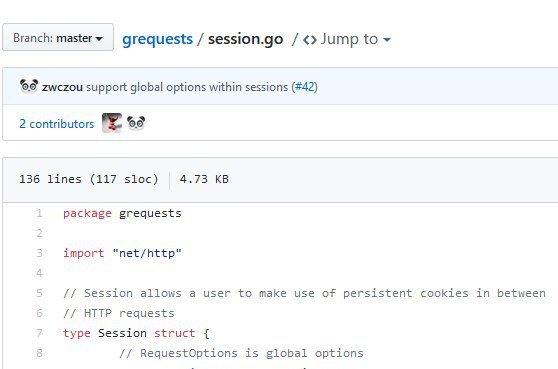The width and height of the screenshot is (558, 369).
Task: Click the 'package grequests' code line
Action: pos(122,214)
